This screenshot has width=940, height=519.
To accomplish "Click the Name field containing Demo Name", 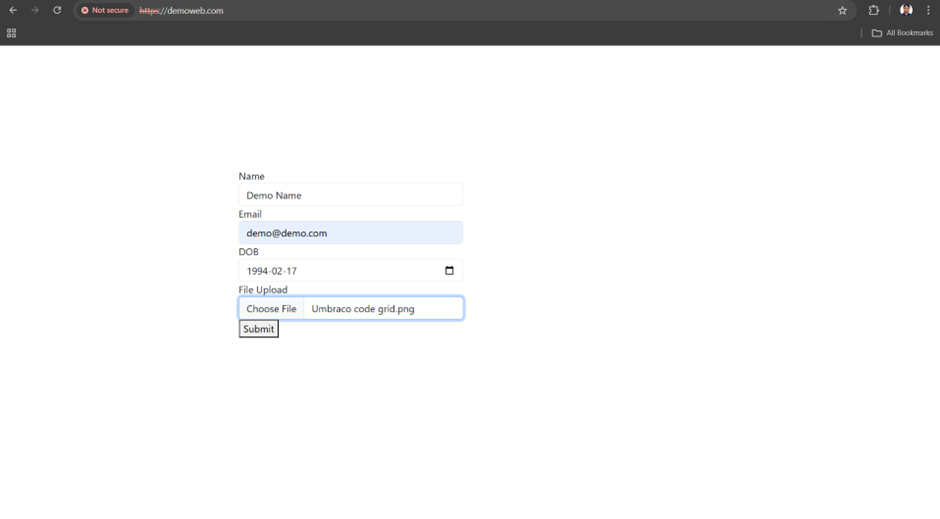I will click(350, 195).
